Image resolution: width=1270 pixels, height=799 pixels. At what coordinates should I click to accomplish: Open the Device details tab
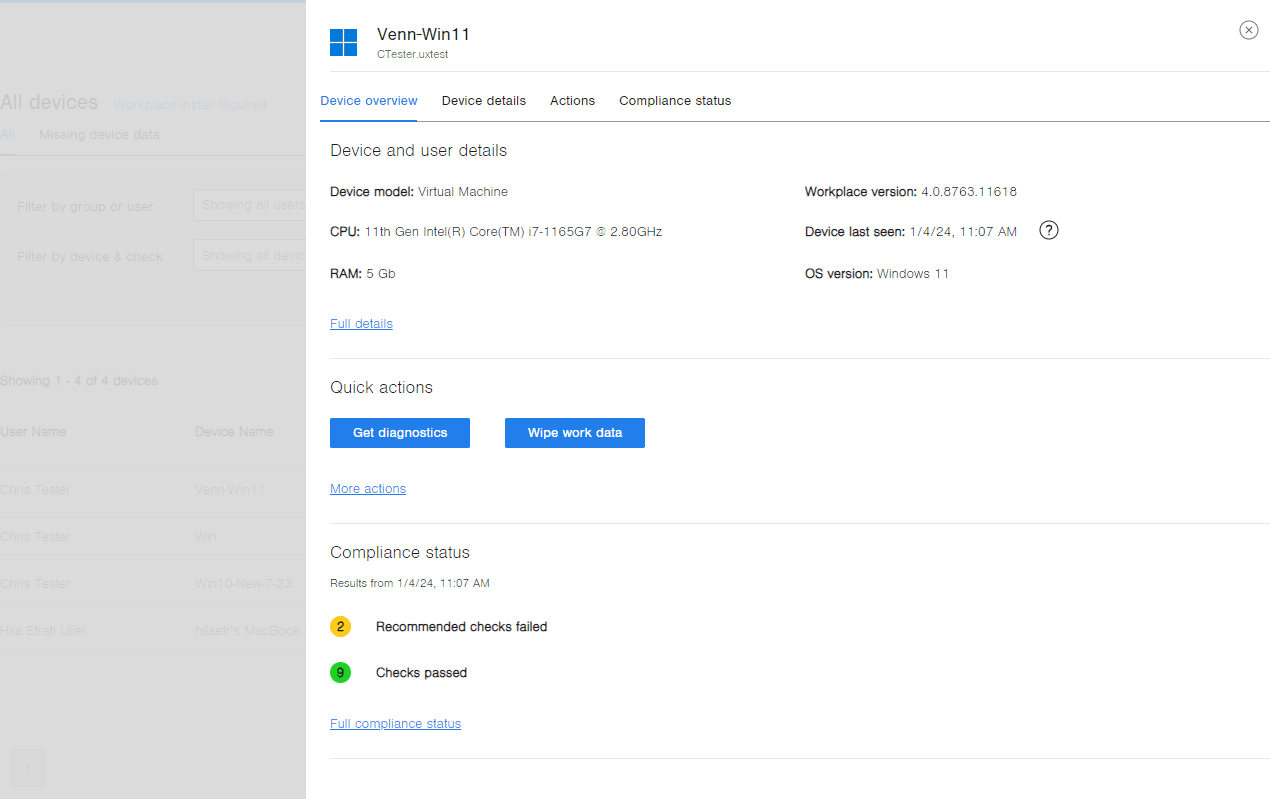click(x=484, y=101)
